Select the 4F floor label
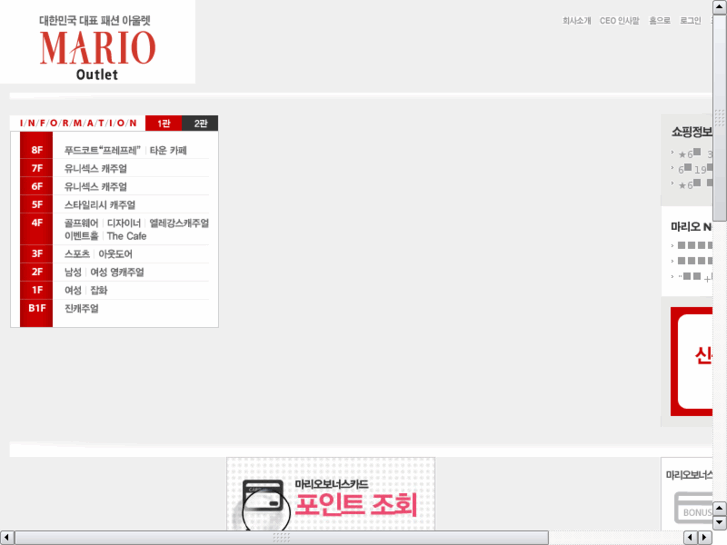 click(x=37, y=223)
